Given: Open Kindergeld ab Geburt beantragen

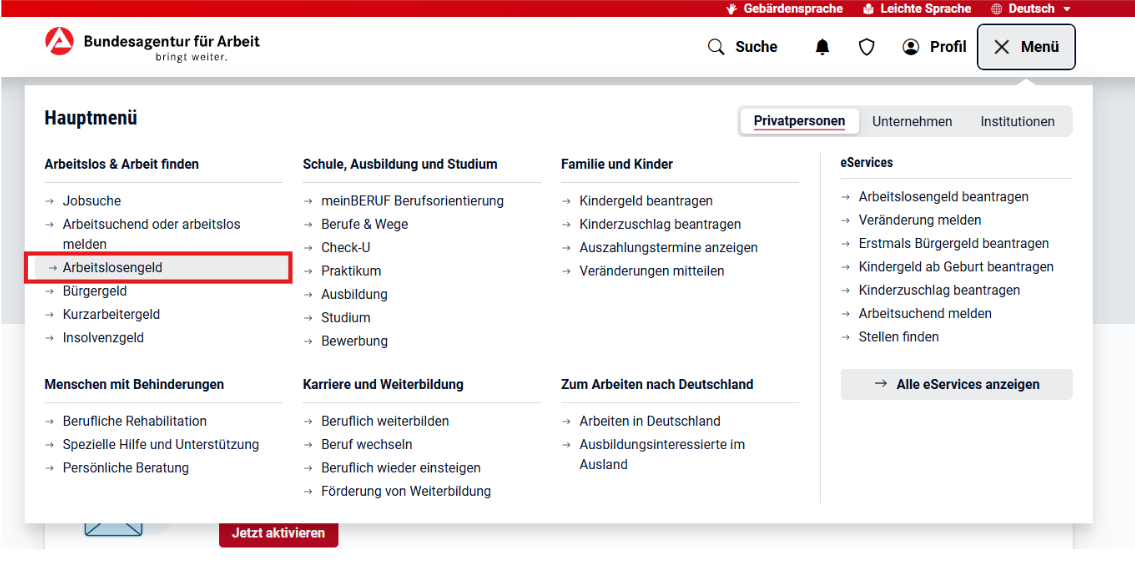Looking at the screenshot, I should tap(956, 266).
